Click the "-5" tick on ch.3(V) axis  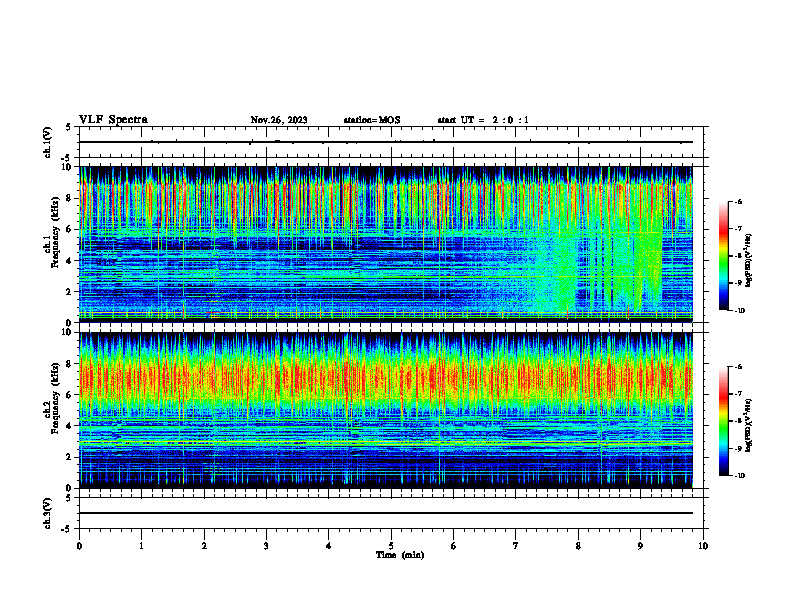[x=67, y=529]
